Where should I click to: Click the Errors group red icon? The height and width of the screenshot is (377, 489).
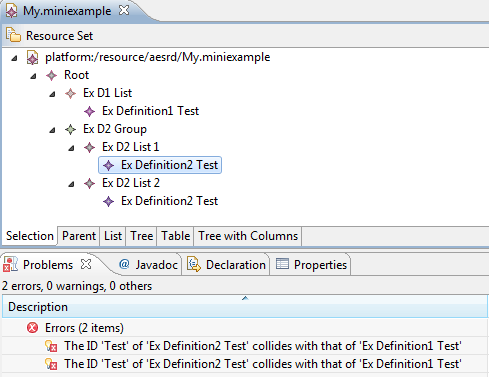point(32,328)
